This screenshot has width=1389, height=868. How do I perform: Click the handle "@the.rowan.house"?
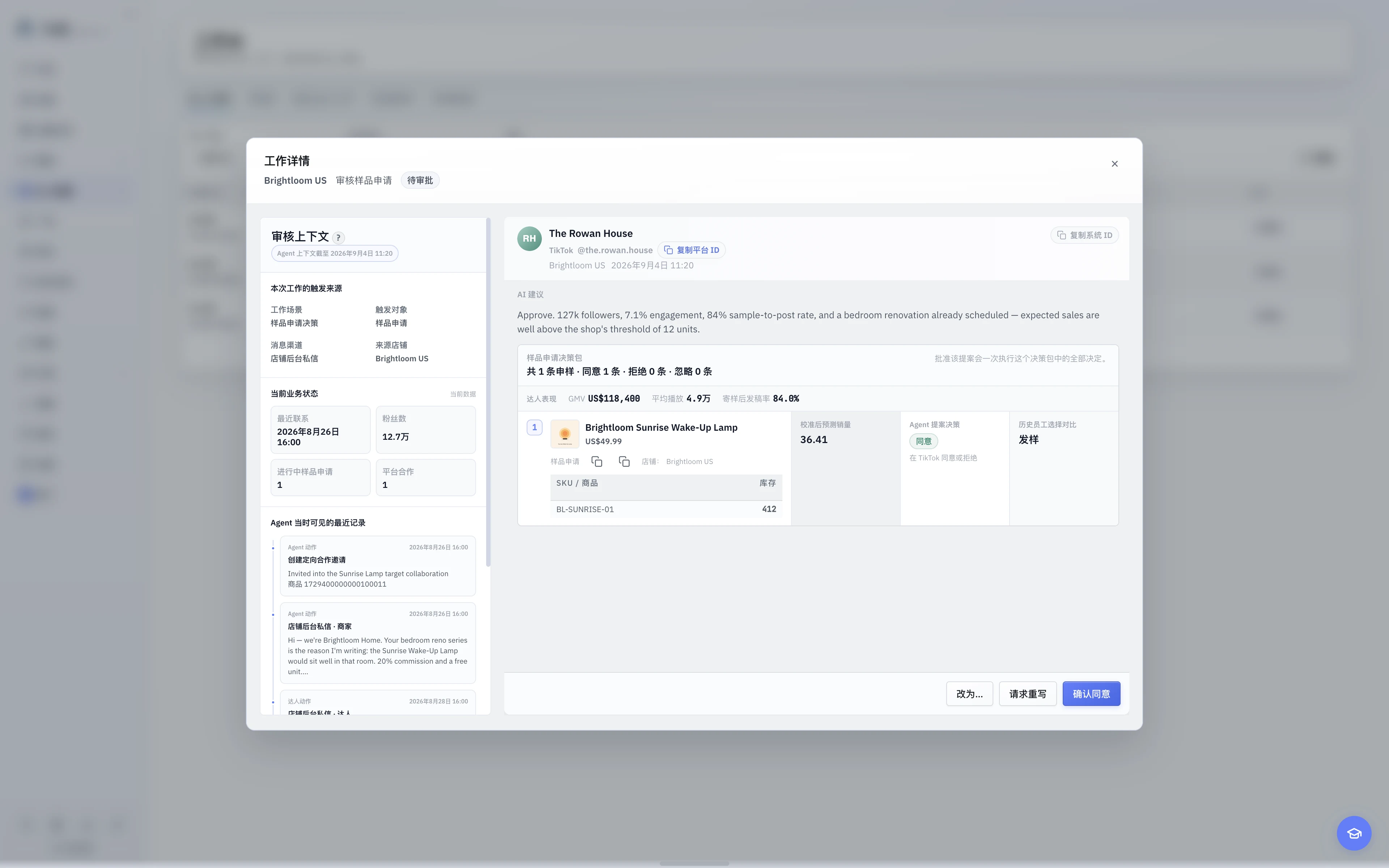(615, 250)
